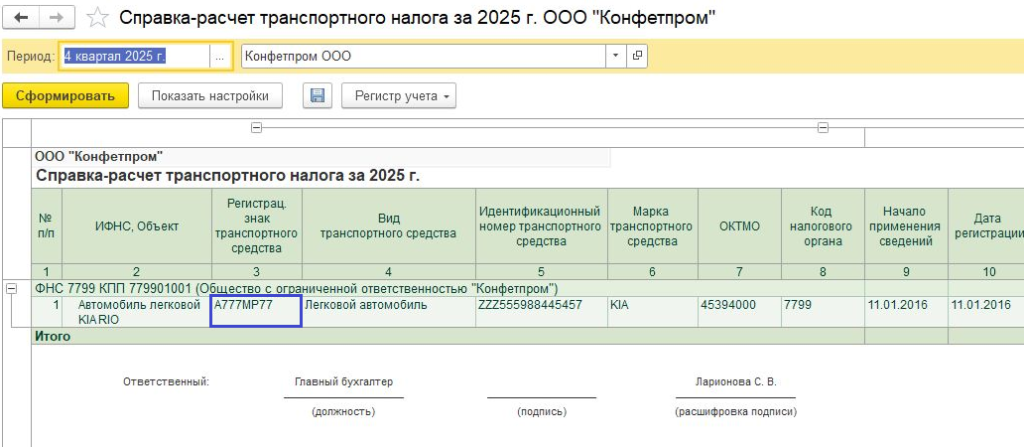
Task: Click the Идентификационный номер header
Action: 541,226
